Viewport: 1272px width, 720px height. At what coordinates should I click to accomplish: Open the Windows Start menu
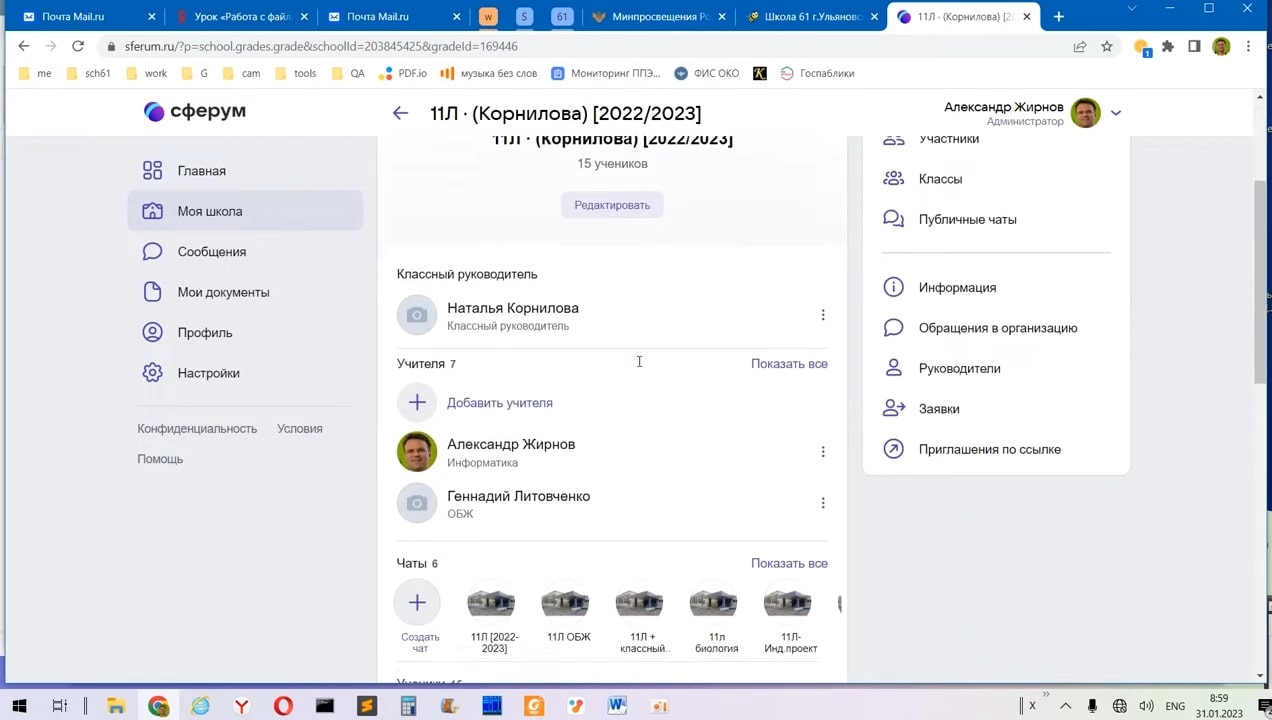point(19,706)
